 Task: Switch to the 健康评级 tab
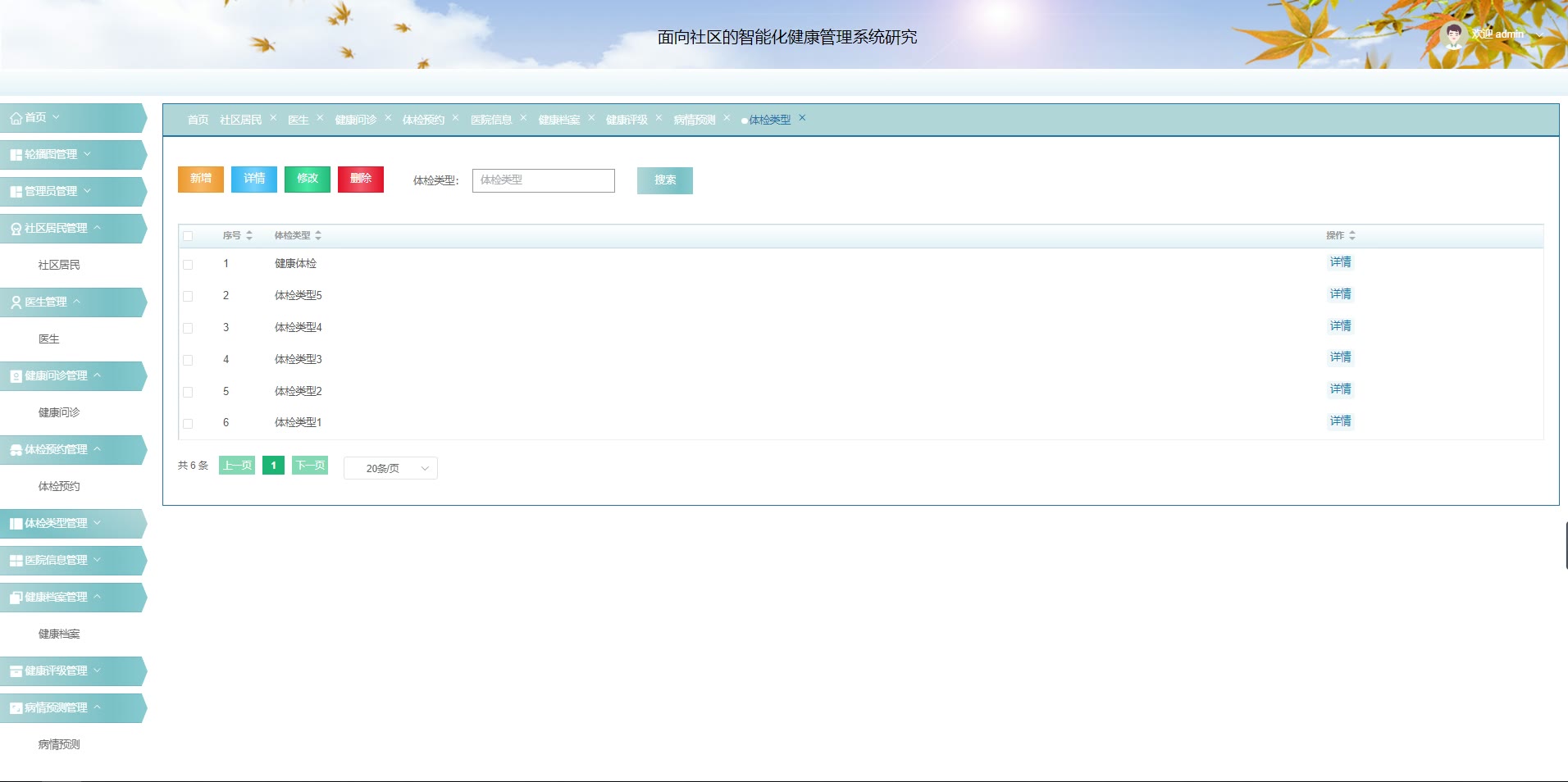(x=627, y=120)
